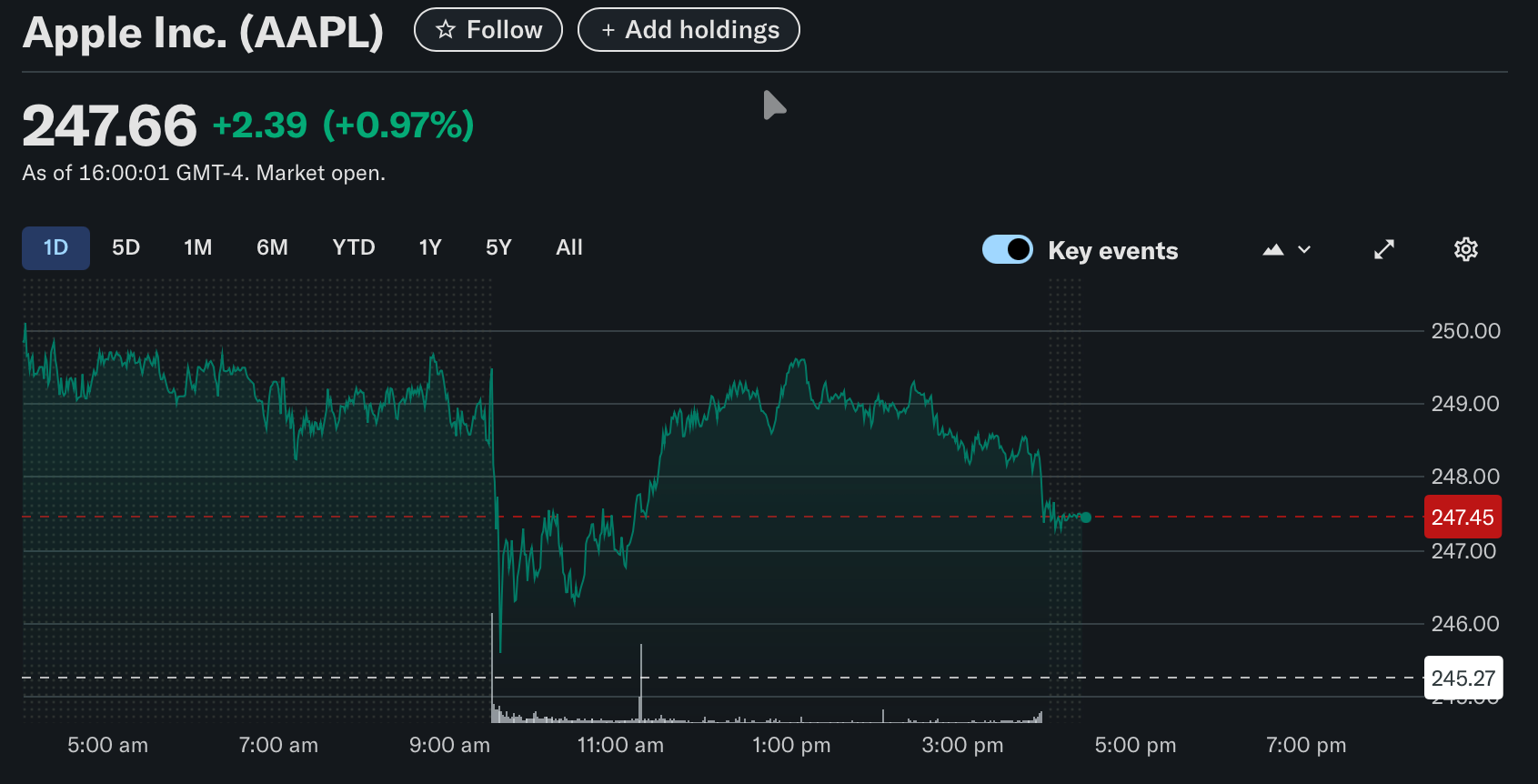Click the red 247.45 price label
The width and height of the screenshot is (1538, 784).
coord(1462,518)
